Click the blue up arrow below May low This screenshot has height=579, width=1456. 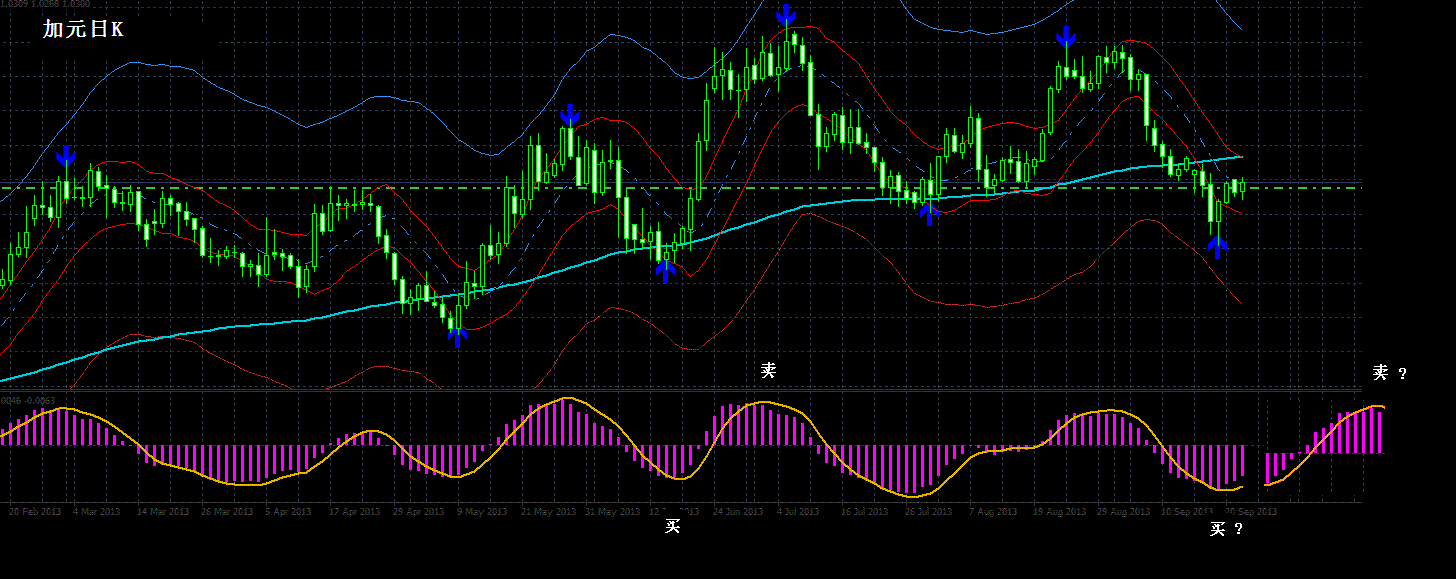coord(457,335)
